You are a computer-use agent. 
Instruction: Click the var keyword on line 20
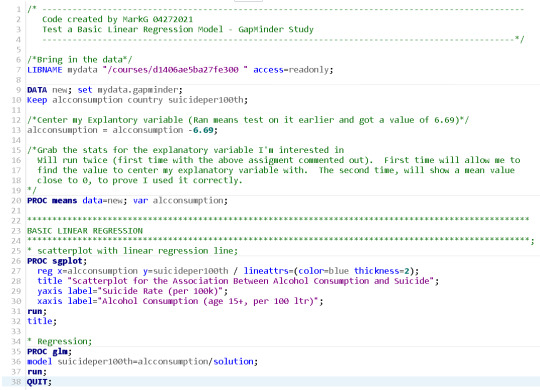click(x=140, y=201)
